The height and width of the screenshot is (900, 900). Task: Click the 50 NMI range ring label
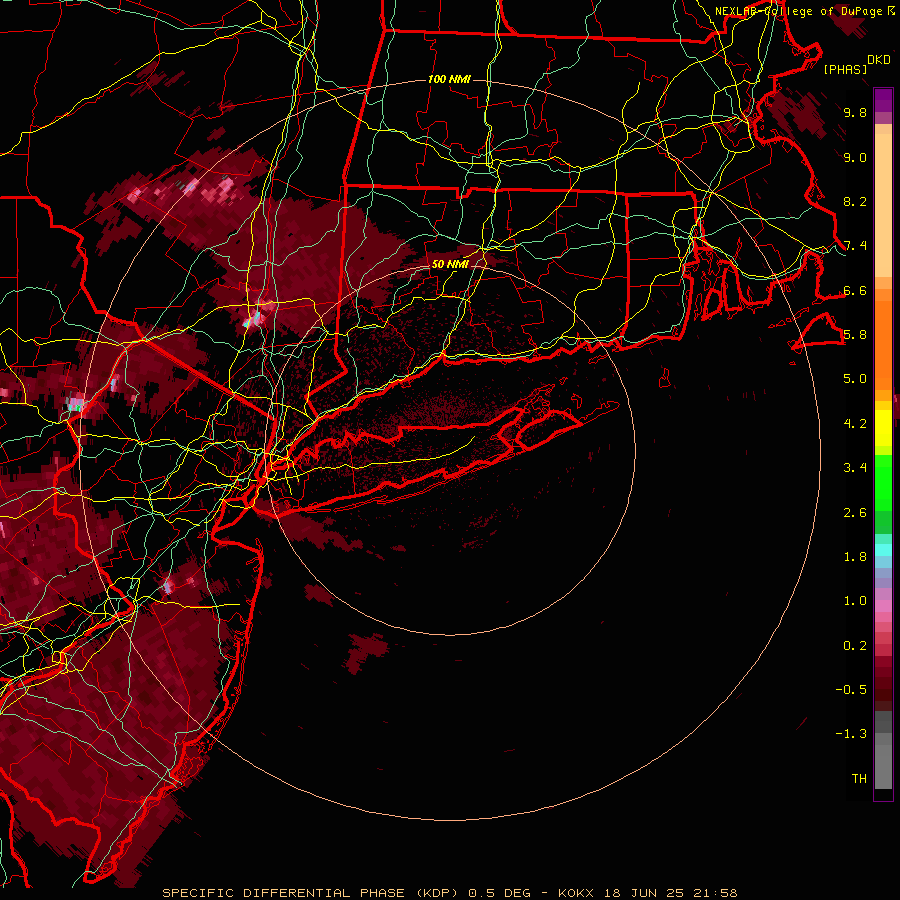[449, 264]
